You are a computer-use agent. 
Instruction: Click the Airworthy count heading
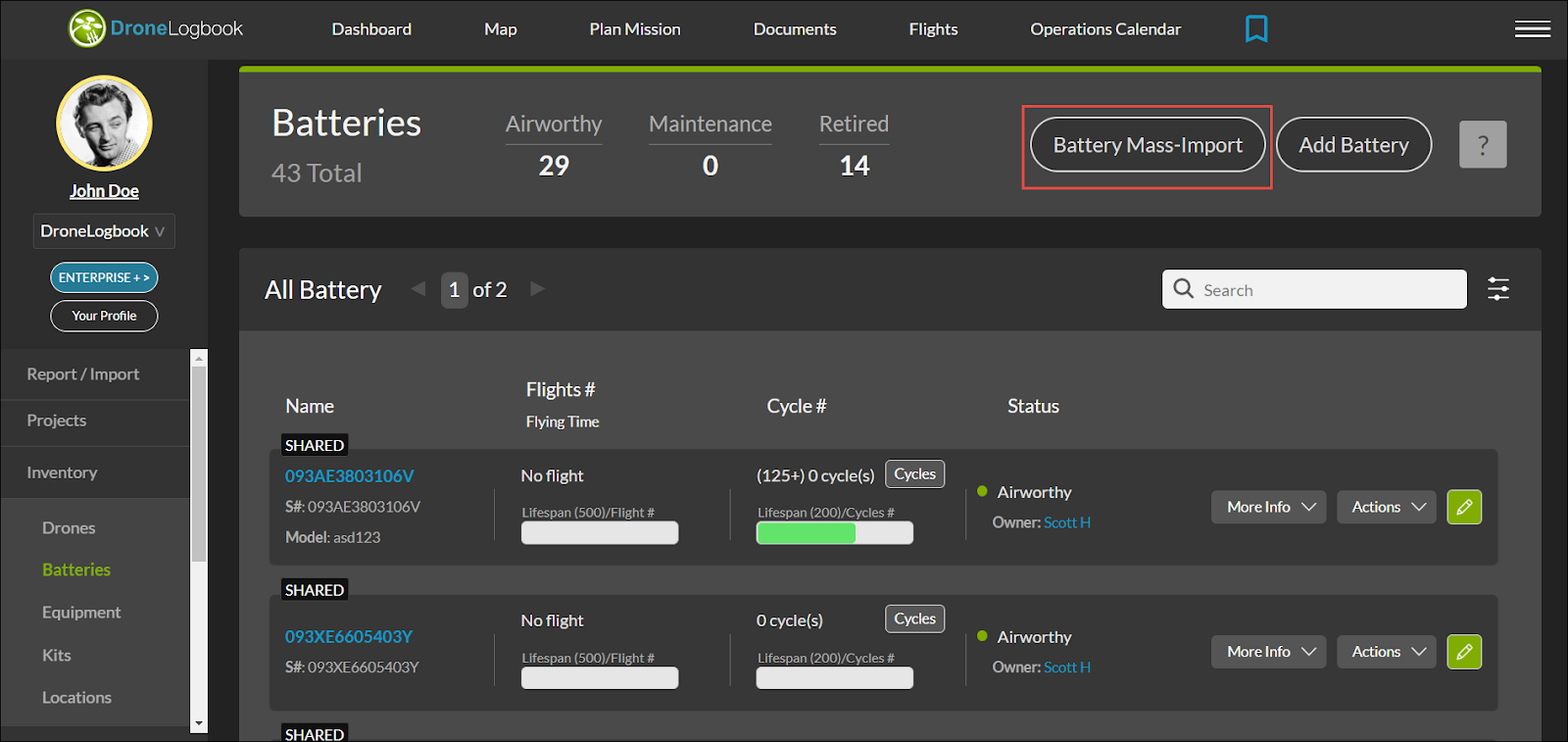click(554, 124)
